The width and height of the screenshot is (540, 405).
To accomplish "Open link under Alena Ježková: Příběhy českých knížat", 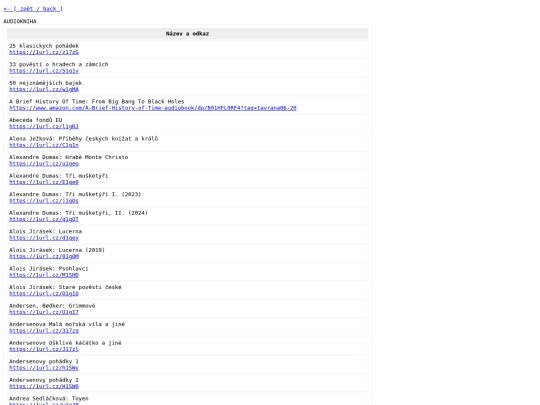I will pos(44,145).
